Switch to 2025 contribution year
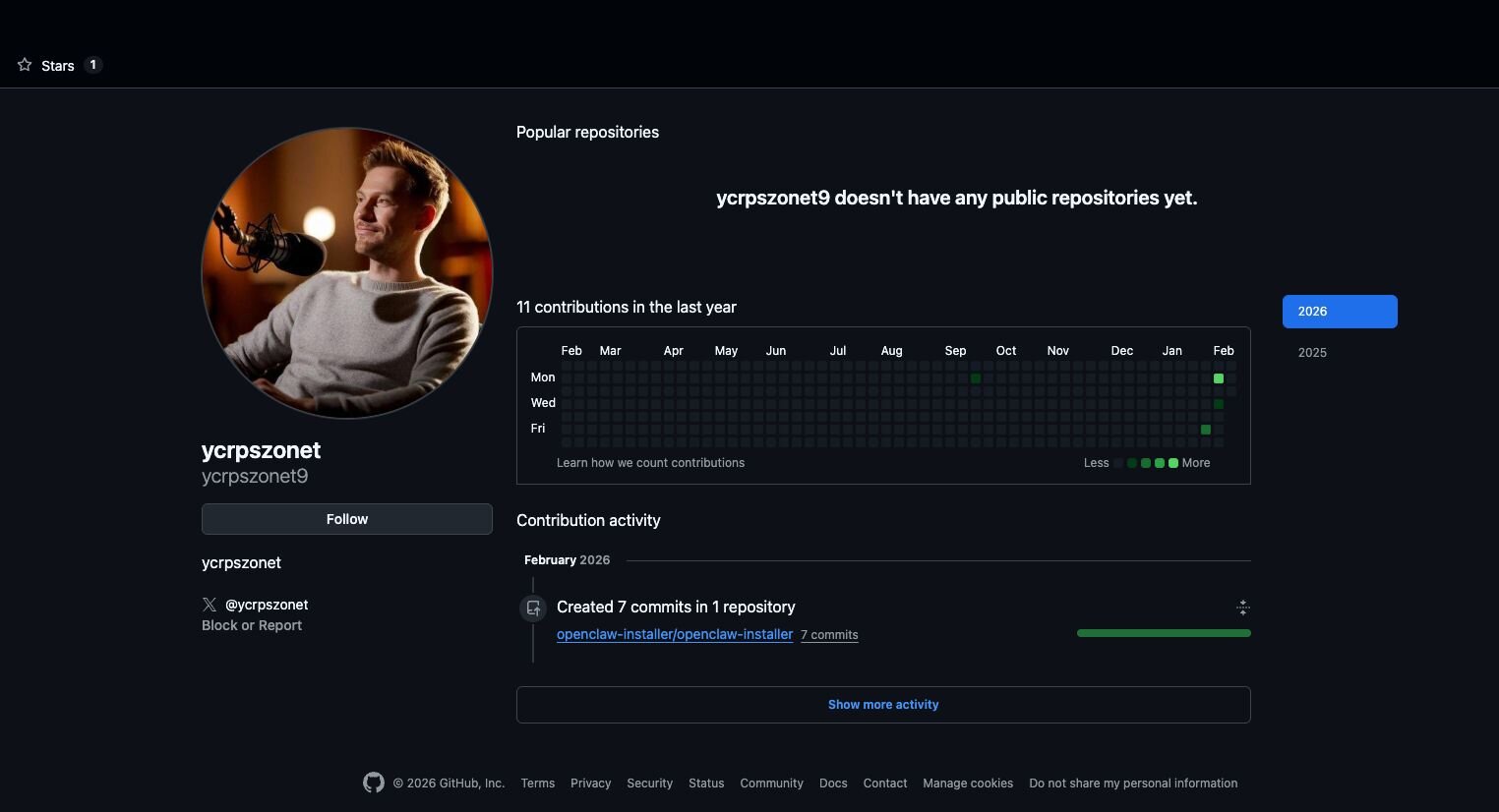This screenshot has width=1499, height=812. coord(1312,353)
